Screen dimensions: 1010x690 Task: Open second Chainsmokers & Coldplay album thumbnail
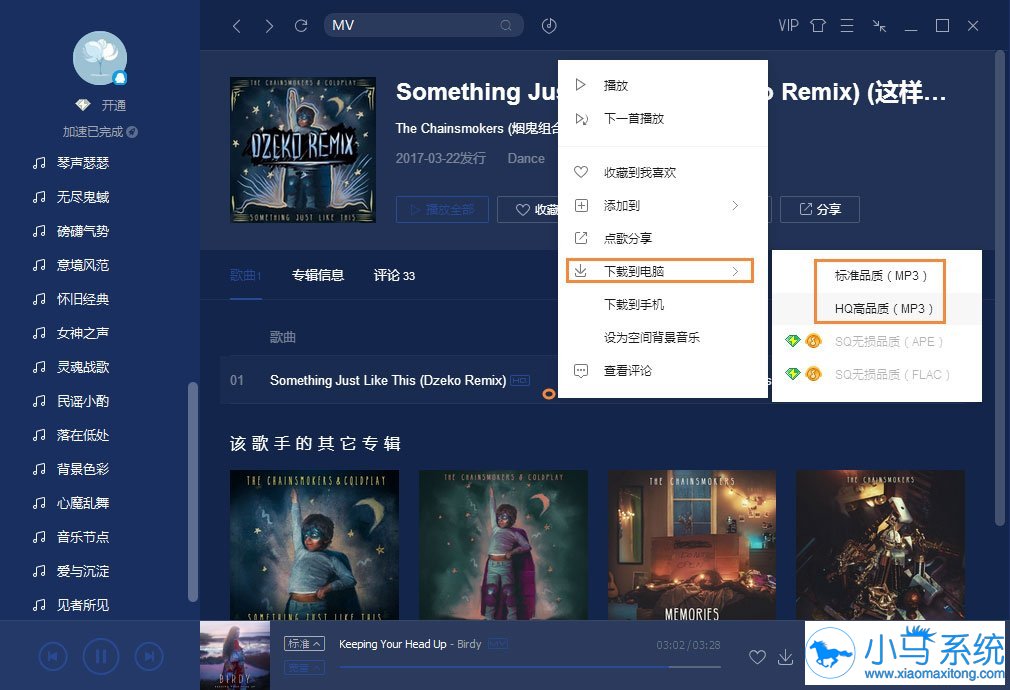[x=503, y=545]
